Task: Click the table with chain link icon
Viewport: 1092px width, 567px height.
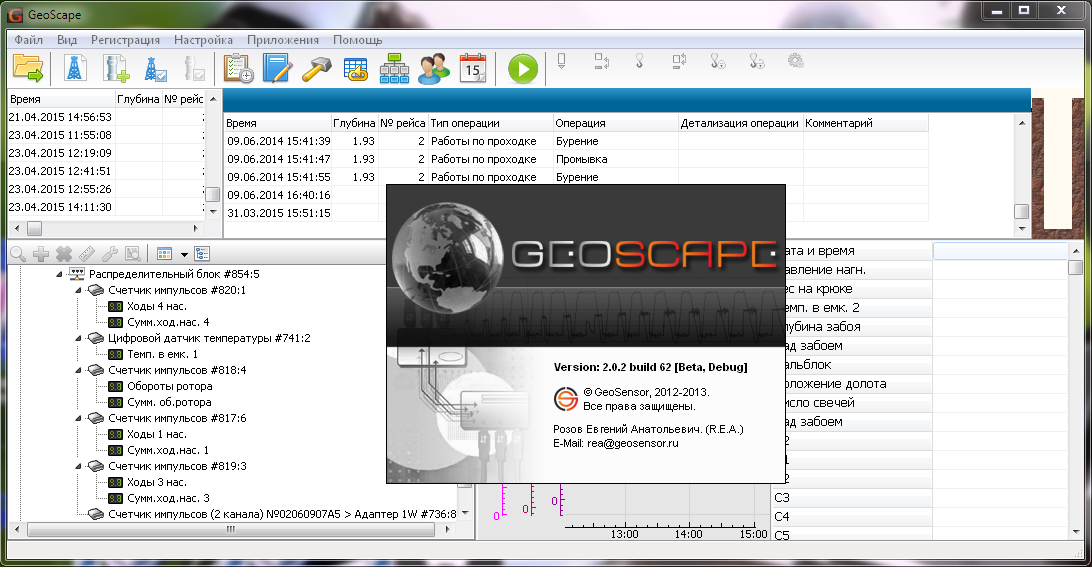Action: [x=355, y=68]
